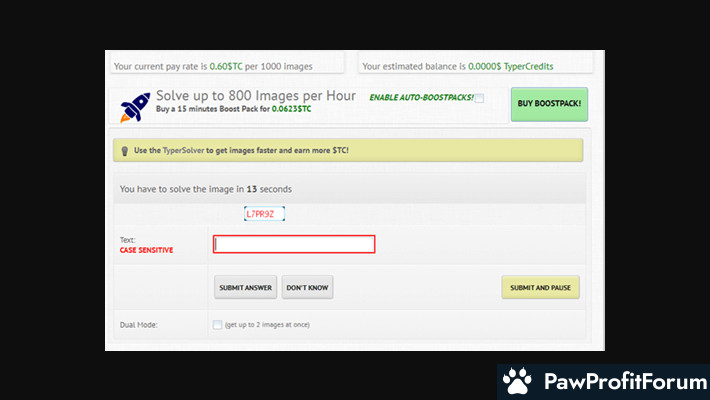Click the Submit and Pause button
This screenshot has width=710, height=400.
coord(540,287)
